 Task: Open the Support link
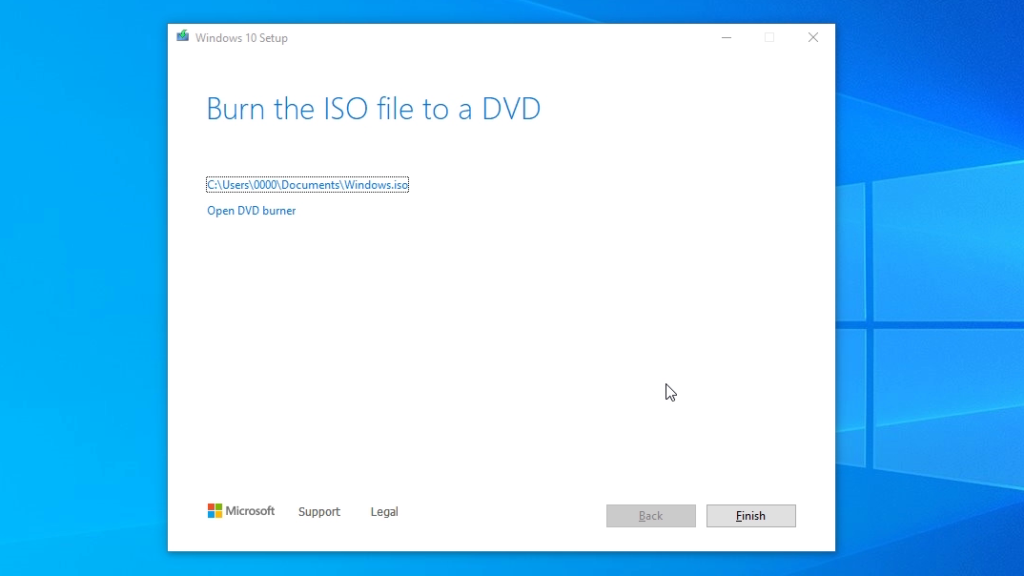tap(319, 512)
